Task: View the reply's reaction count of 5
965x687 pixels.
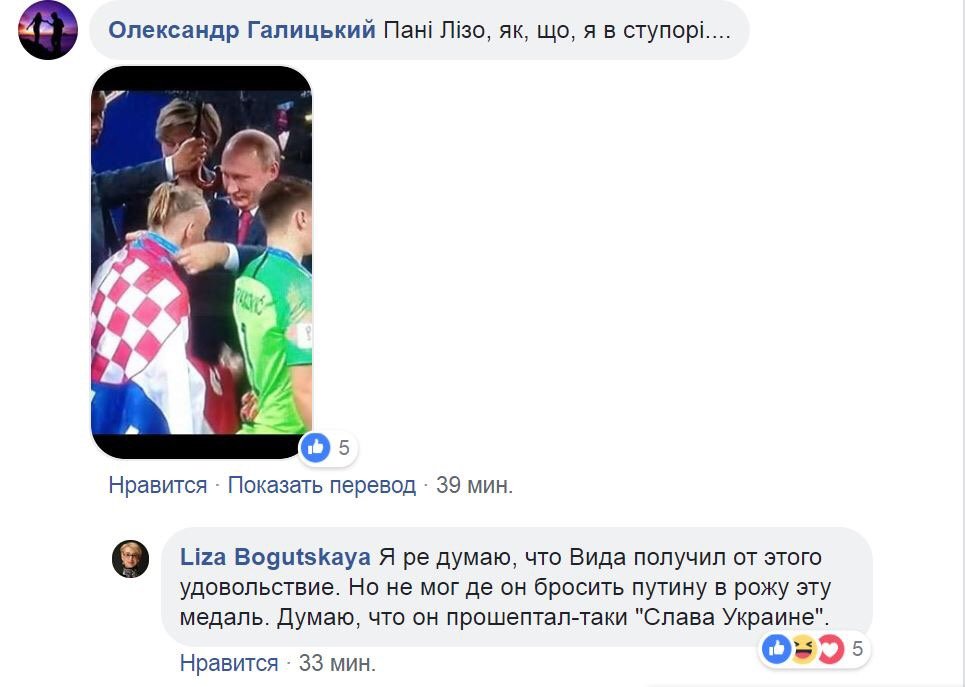Action: [857, 648]
